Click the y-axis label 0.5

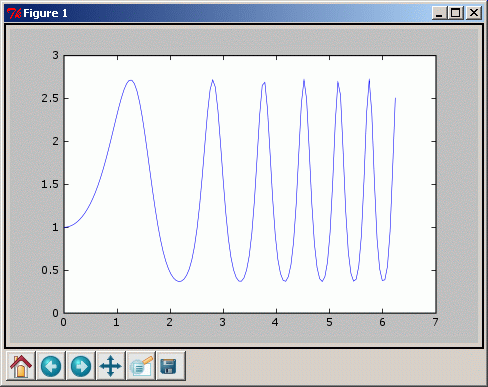(50, 270)
